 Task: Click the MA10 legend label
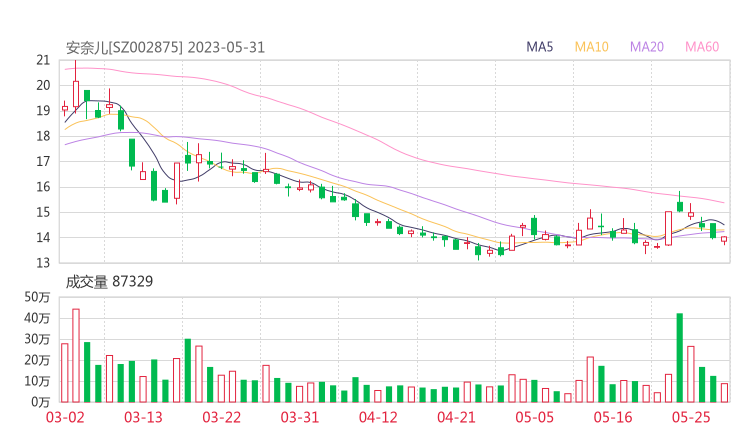(x=591, y=47)
